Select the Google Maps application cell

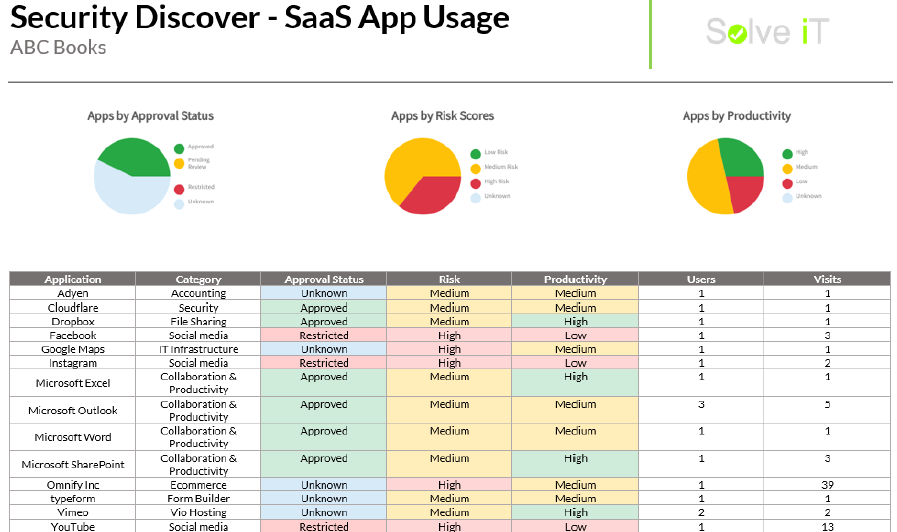(73, 349)
